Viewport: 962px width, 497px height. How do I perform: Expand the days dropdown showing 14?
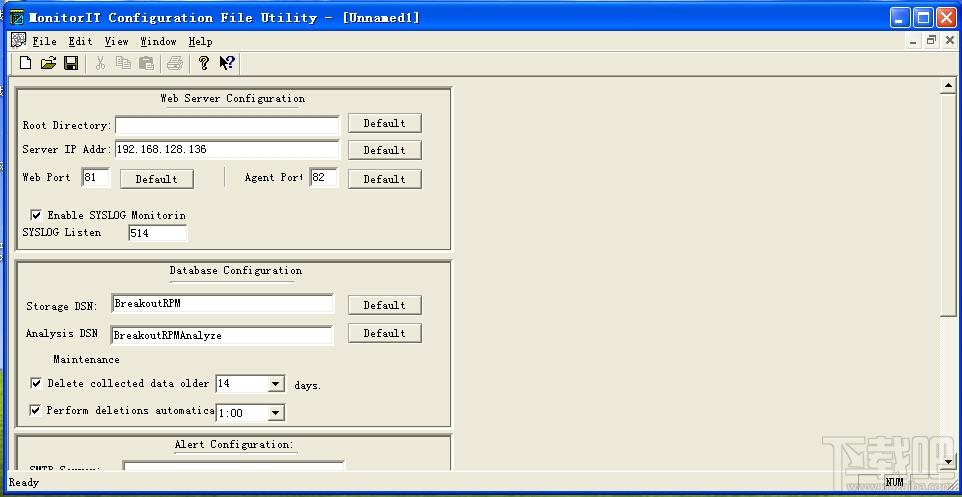click(276, 385)
